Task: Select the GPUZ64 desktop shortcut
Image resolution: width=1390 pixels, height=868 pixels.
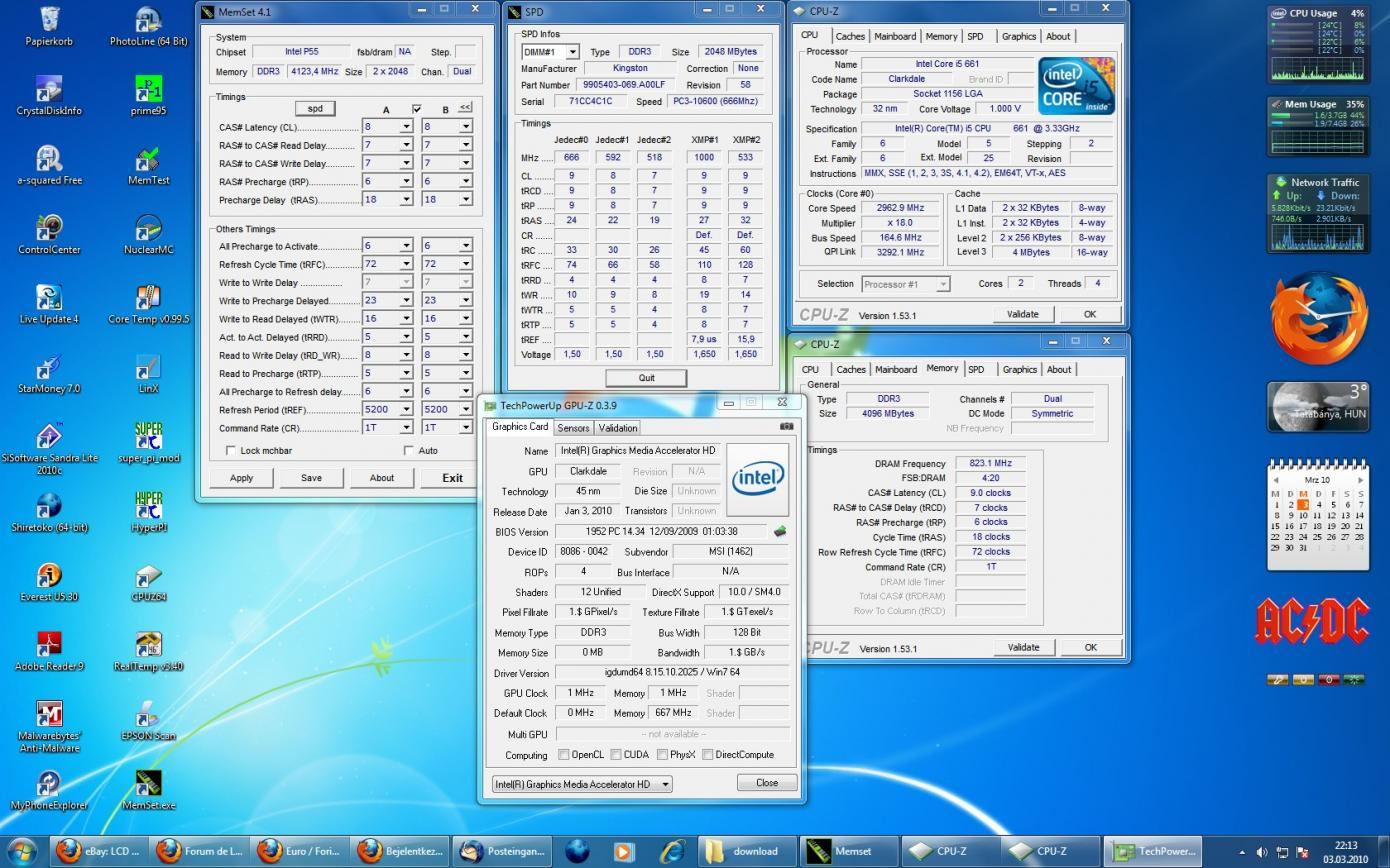Action: click(x=148, y=582)
